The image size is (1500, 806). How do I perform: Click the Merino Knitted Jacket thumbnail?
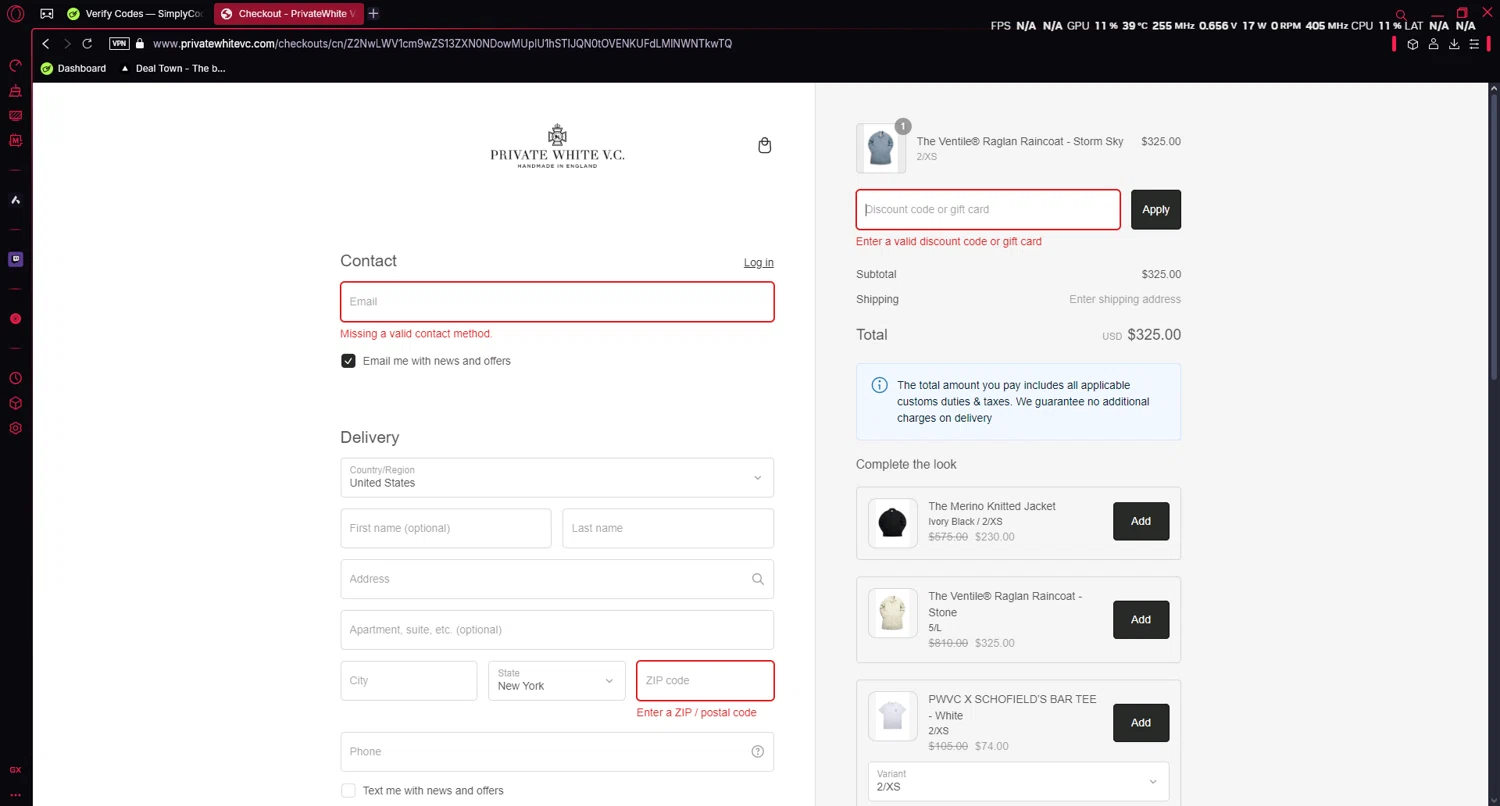[x=892, y=523]
